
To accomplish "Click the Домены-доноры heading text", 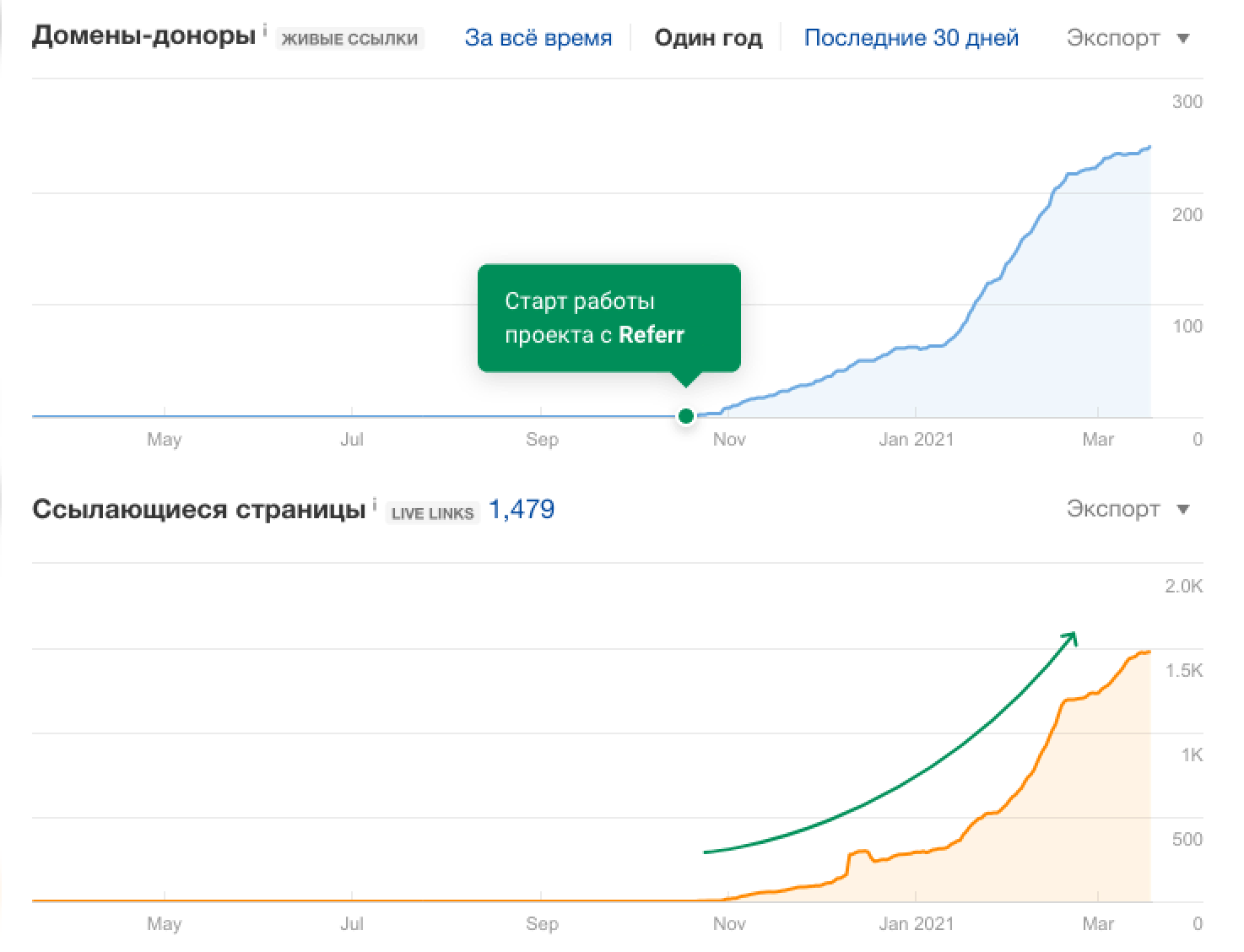I will point(143,35).
